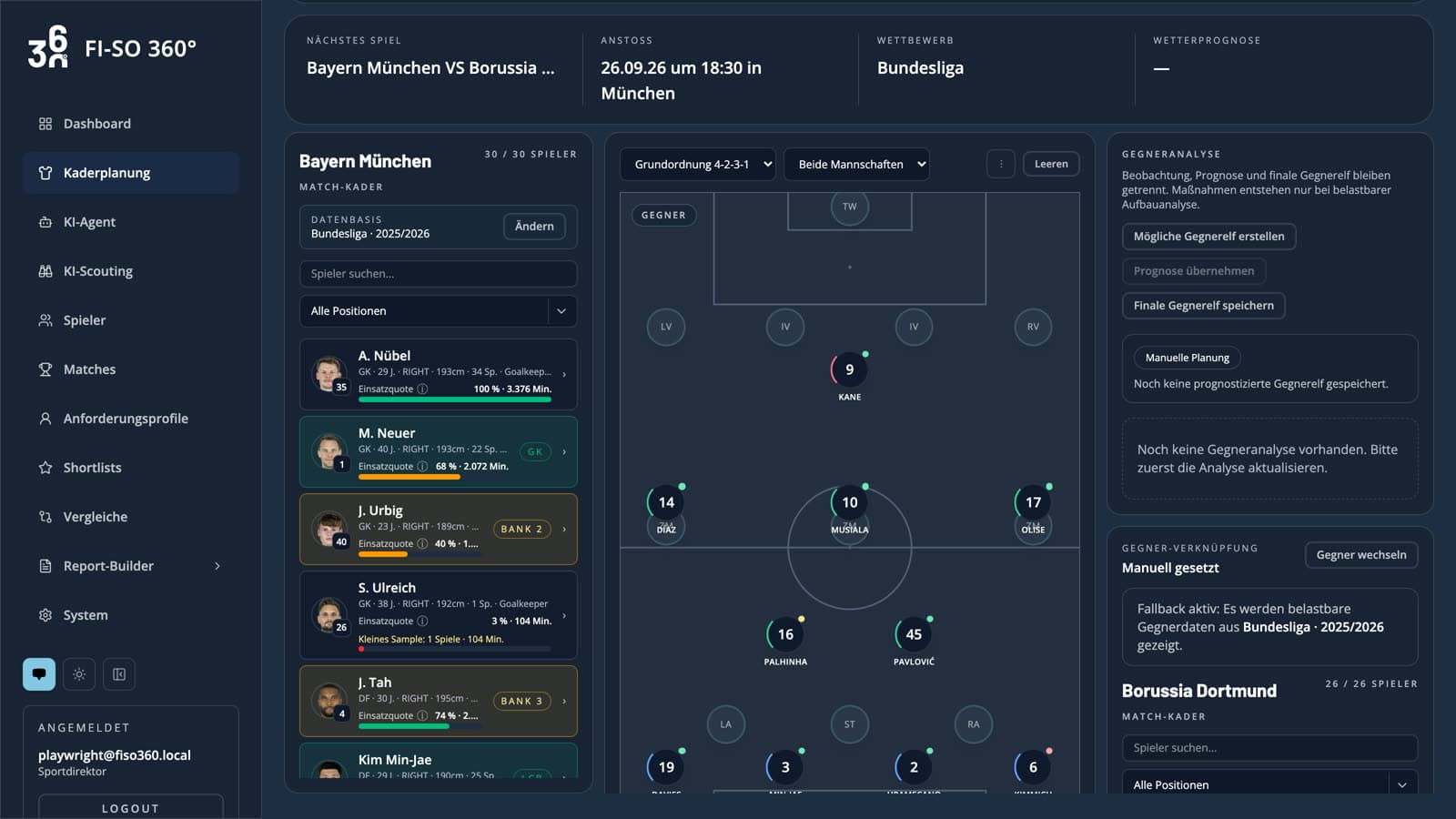Viewport: 1456px width, 819px height.
Task: Click Einsatzquote info icon on M. Neuer
Action: tap(422, 466)
